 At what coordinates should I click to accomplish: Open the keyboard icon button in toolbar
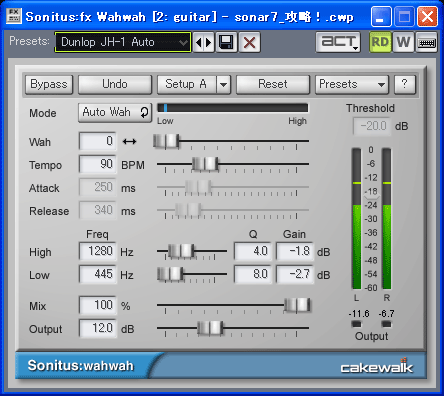[426, 42]
